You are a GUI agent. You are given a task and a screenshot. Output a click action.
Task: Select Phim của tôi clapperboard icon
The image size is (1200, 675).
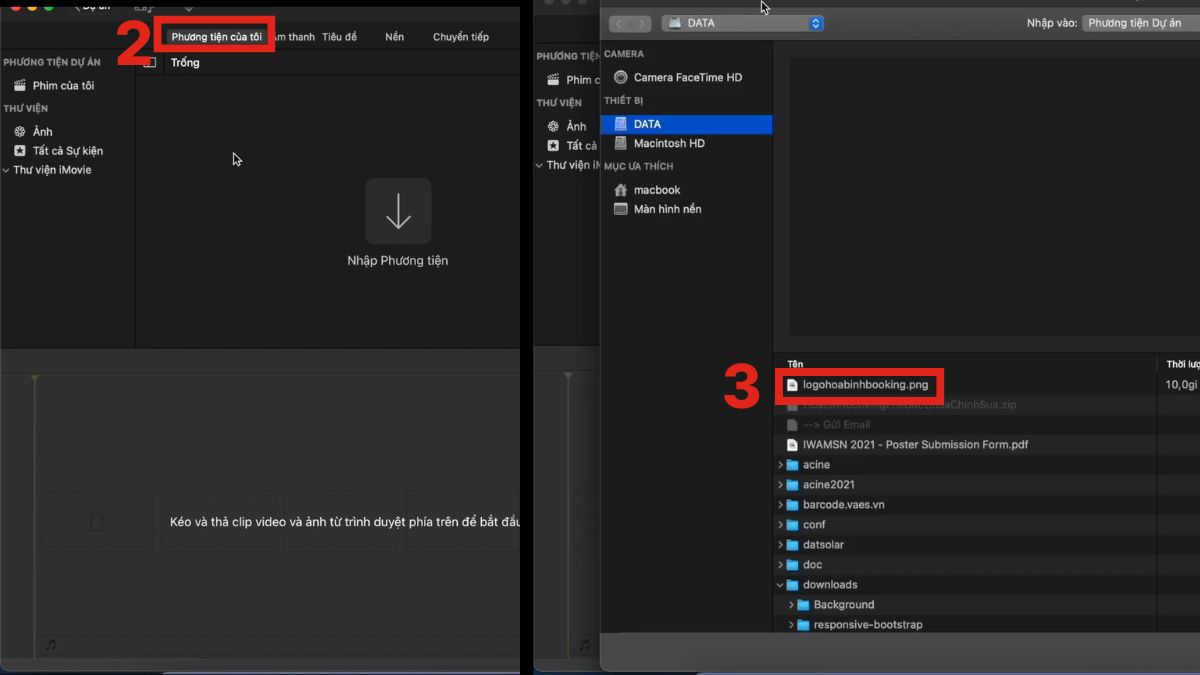click(x=20, y=86)
